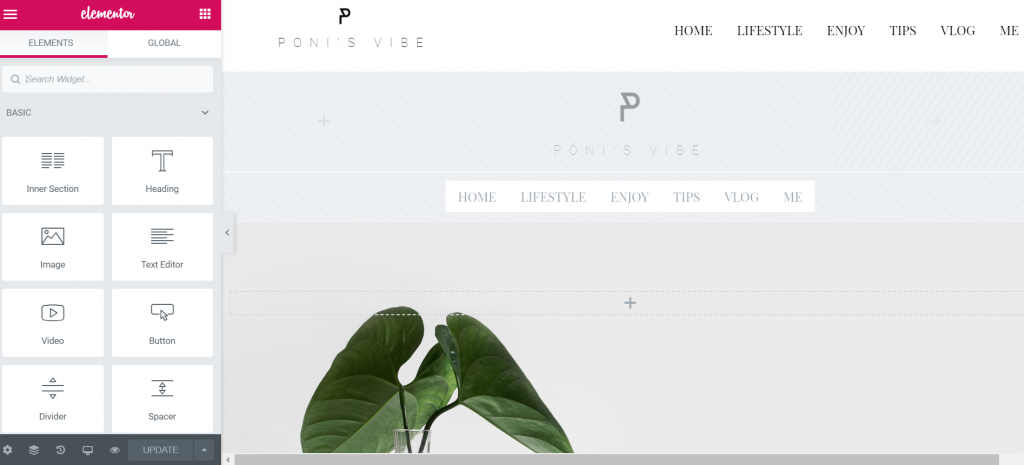Image resolution: width=1024 pixels, height=465 pixels.
Task: Pick the Divider widget
Action: pos(53,398)
